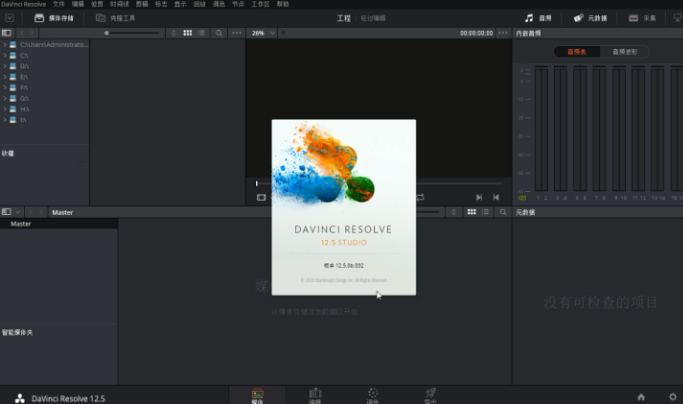Open project settings gear at bottom right
The image size is (683, 404).
[x=671, y=397]
